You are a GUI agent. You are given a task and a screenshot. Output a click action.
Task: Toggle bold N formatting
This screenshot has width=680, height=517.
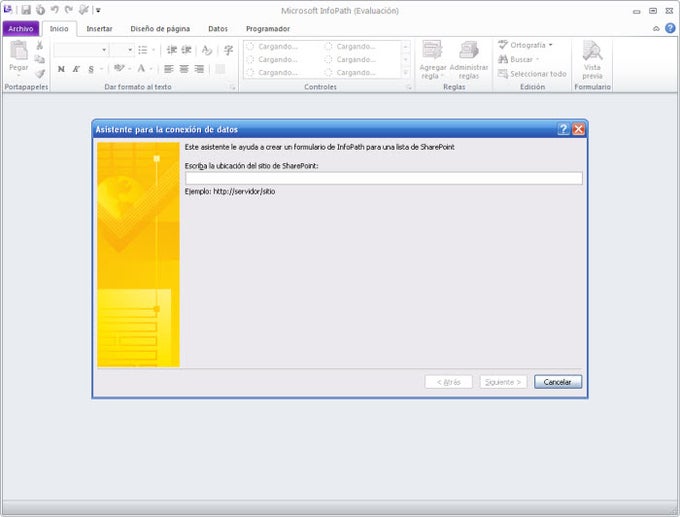pyautogui.click(x=61, y=69)
